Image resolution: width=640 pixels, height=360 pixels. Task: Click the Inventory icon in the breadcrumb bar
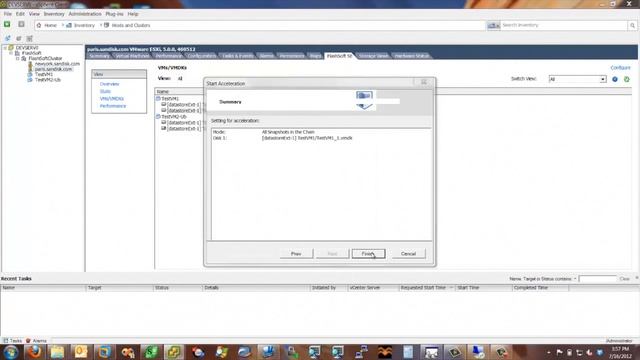point(69,25)
